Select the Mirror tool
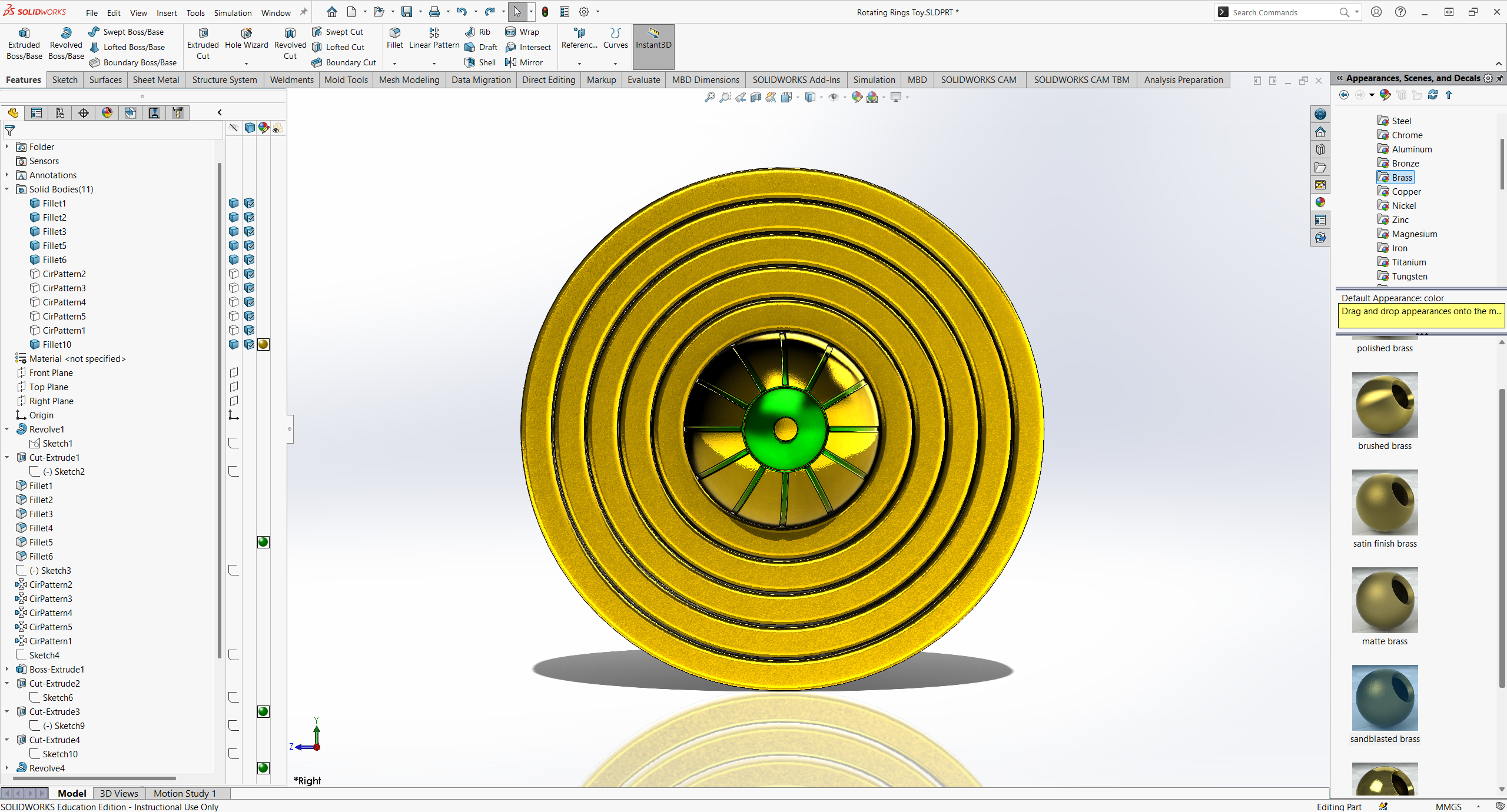1507x812 pixels. pos(525,62)
